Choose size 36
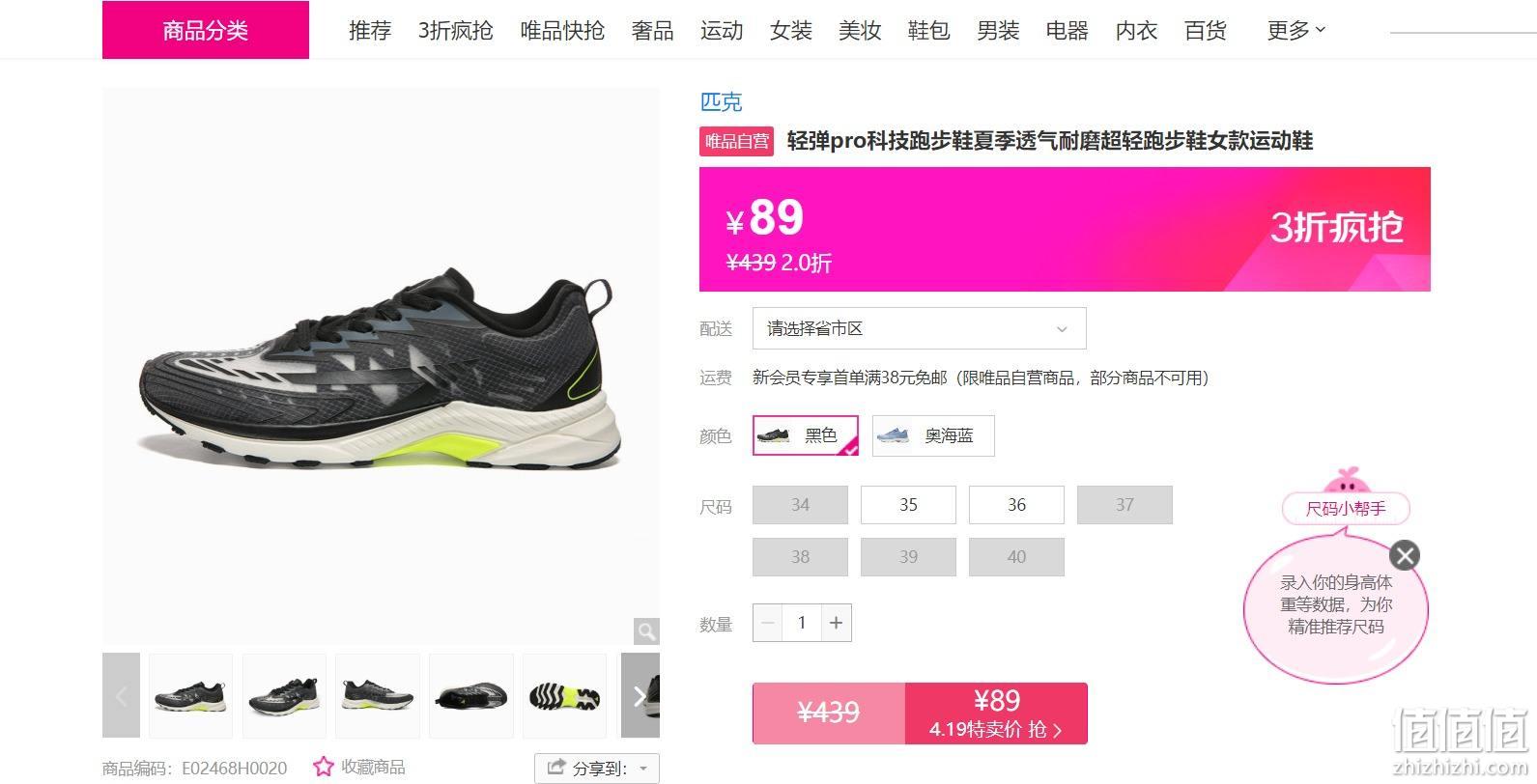The height and width of the screenshot is (784, 1537). click(x=1016, y=505)
